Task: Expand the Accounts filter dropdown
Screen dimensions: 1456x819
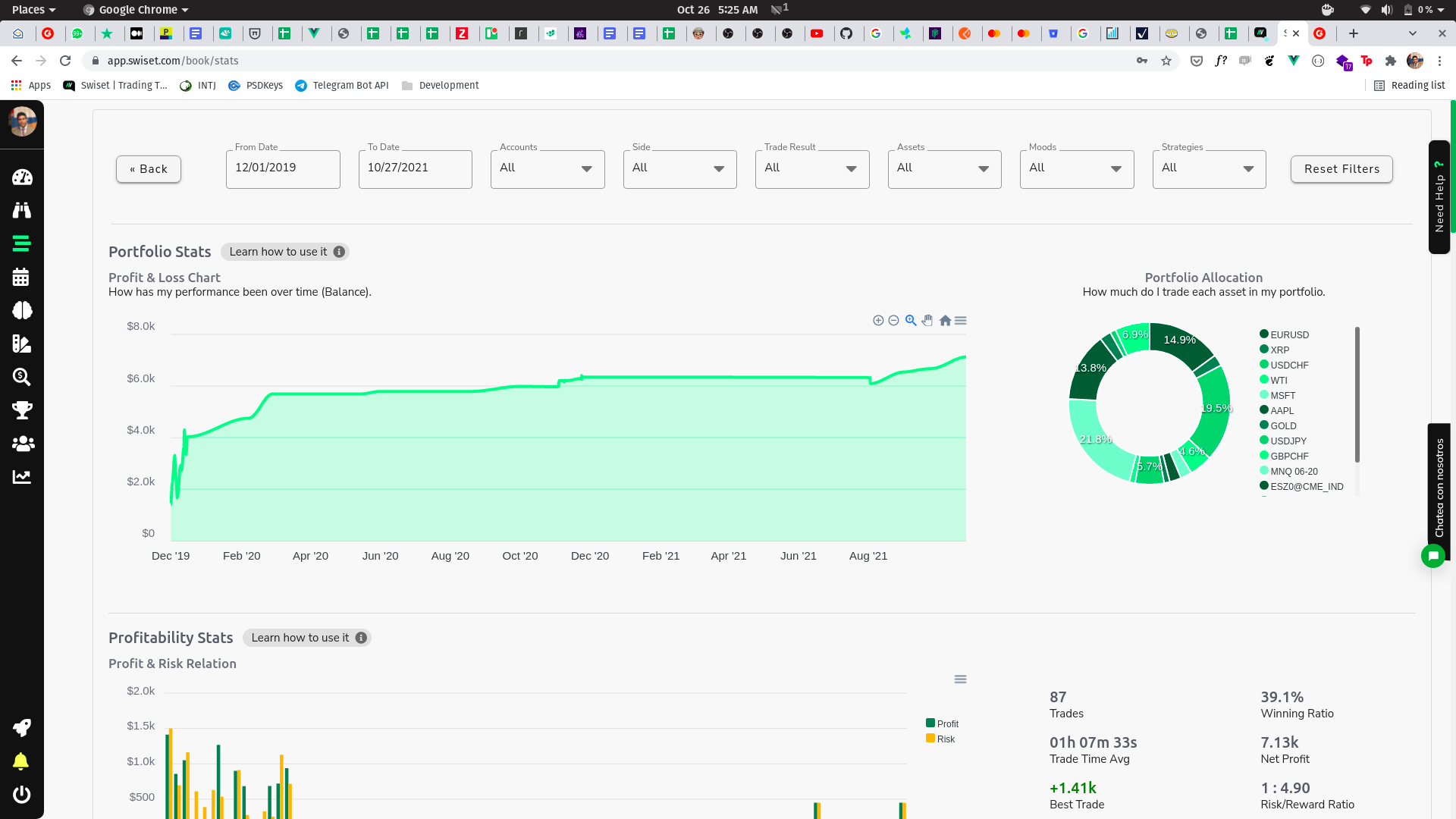Action: tap(548, 168)
